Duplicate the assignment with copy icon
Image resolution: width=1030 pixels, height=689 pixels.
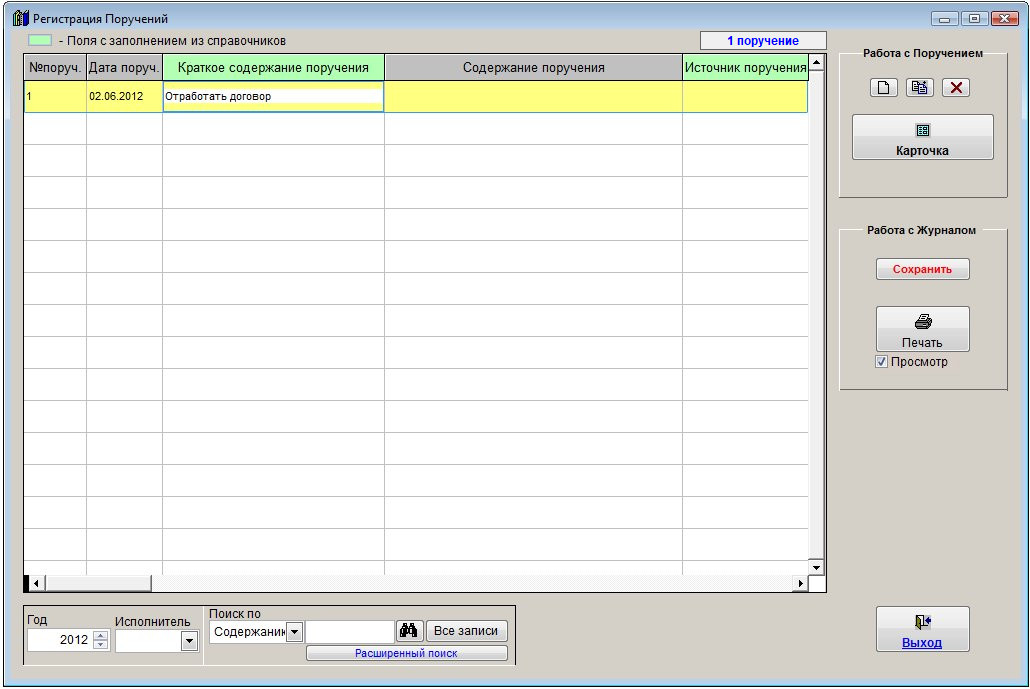(920, 87)
